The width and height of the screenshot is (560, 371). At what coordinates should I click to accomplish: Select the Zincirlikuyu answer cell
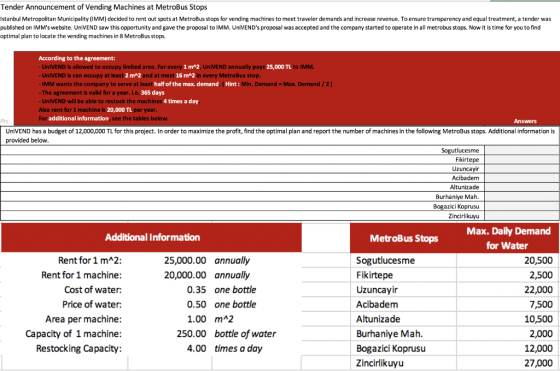pyautogui.click(x=522, y=216)
